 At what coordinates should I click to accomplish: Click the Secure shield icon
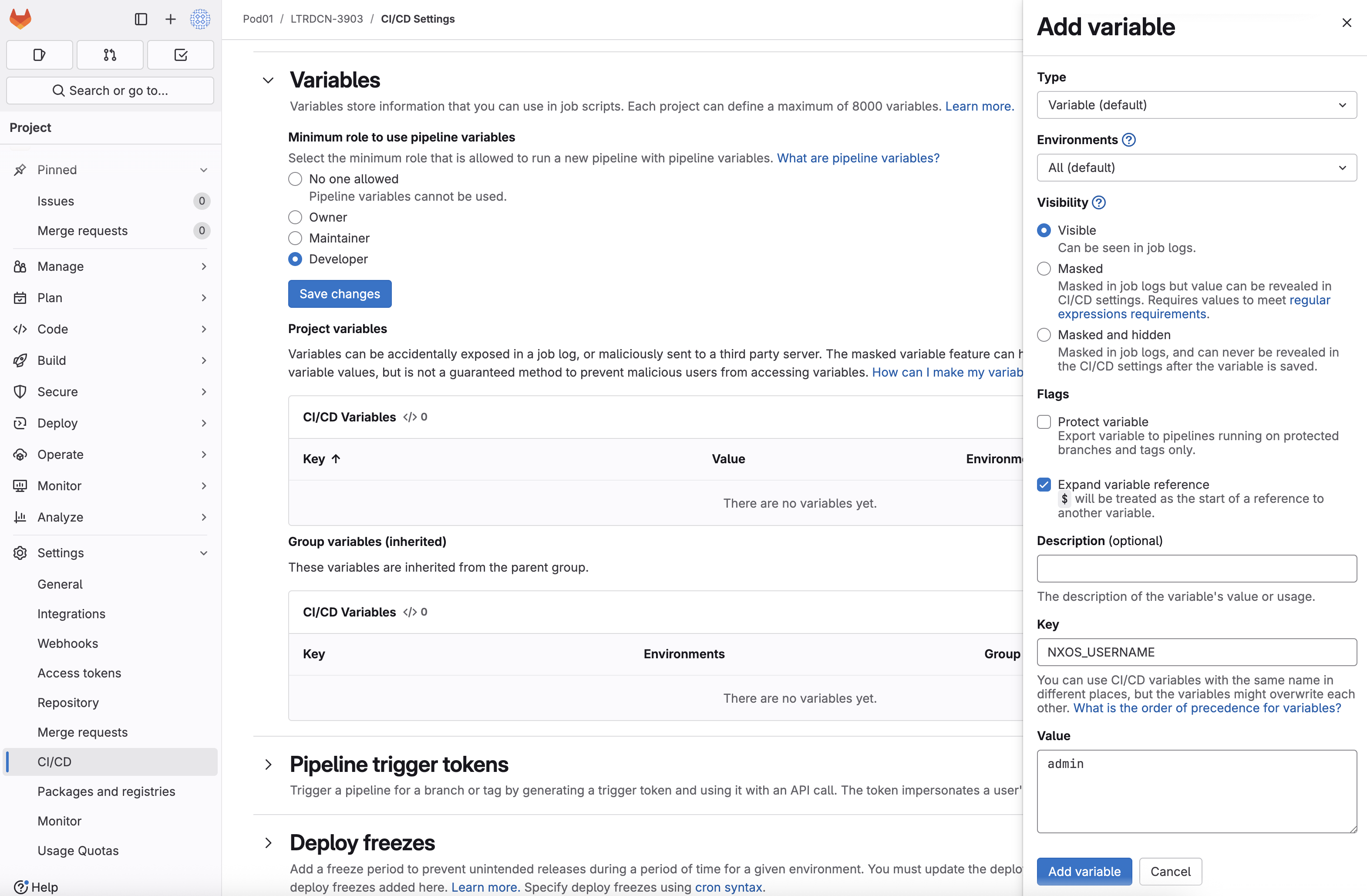click(20, 392)
